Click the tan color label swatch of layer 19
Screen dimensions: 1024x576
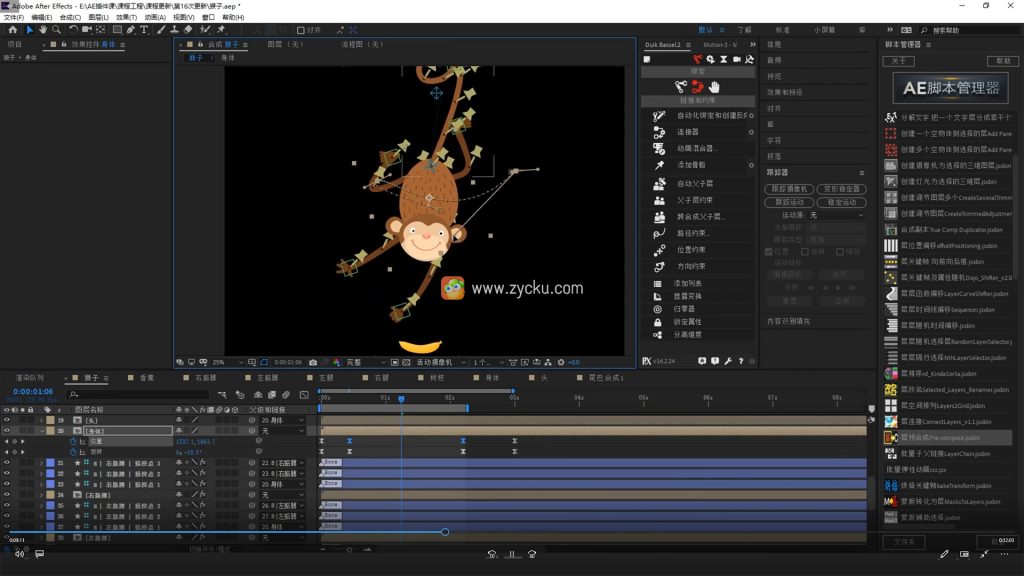(x=50, y=420)
